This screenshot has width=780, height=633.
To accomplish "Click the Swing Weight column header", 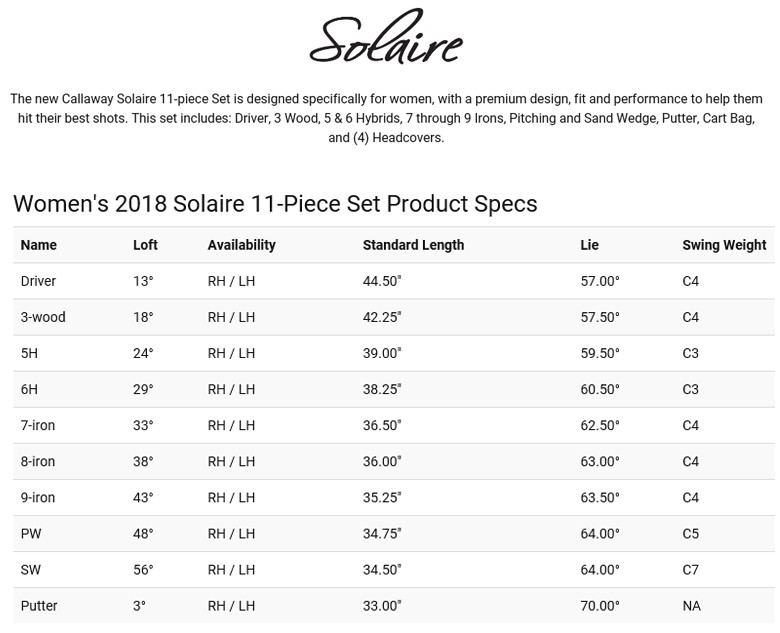I will [724, 245].
